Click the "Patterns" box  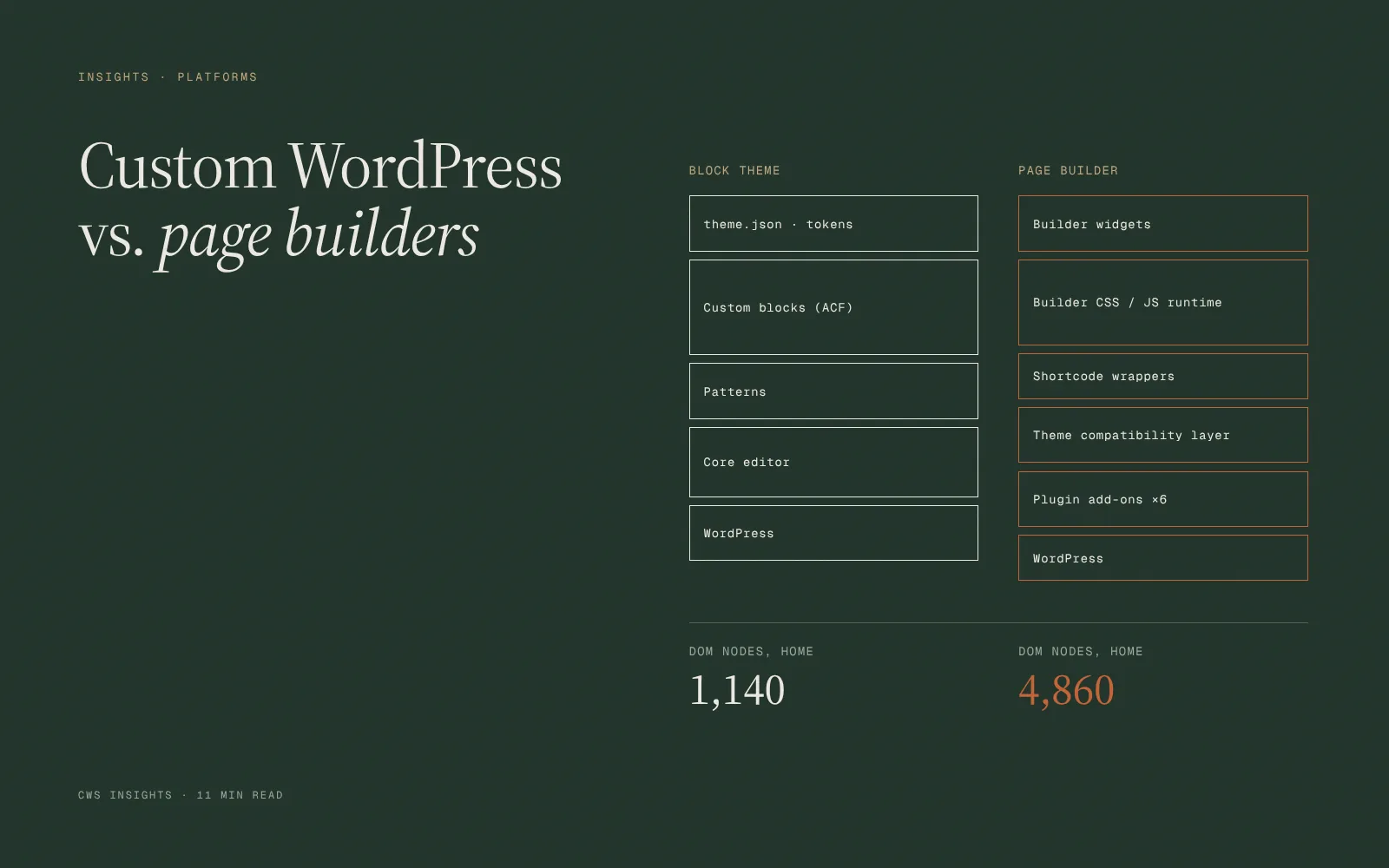pyautogui.click(x=833, y=391)
